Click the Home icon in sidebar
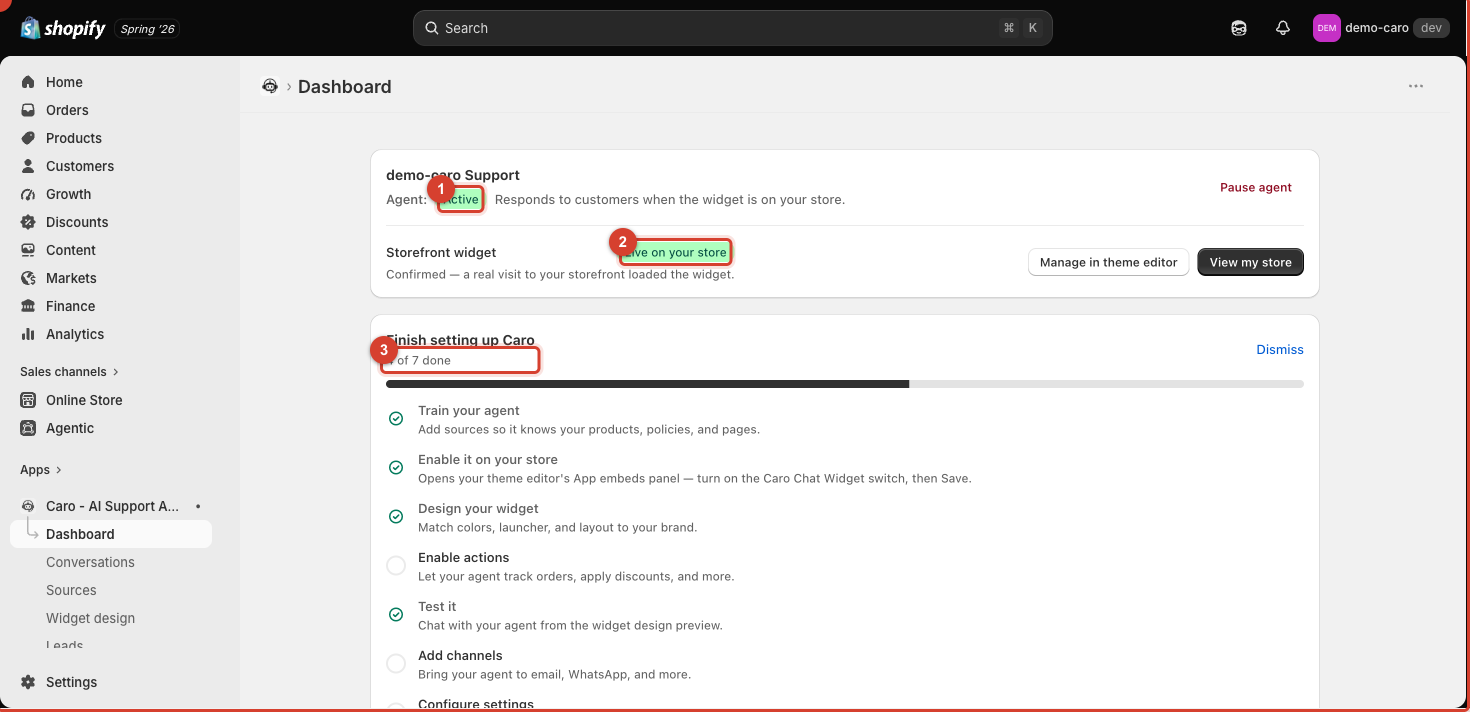 28,82
